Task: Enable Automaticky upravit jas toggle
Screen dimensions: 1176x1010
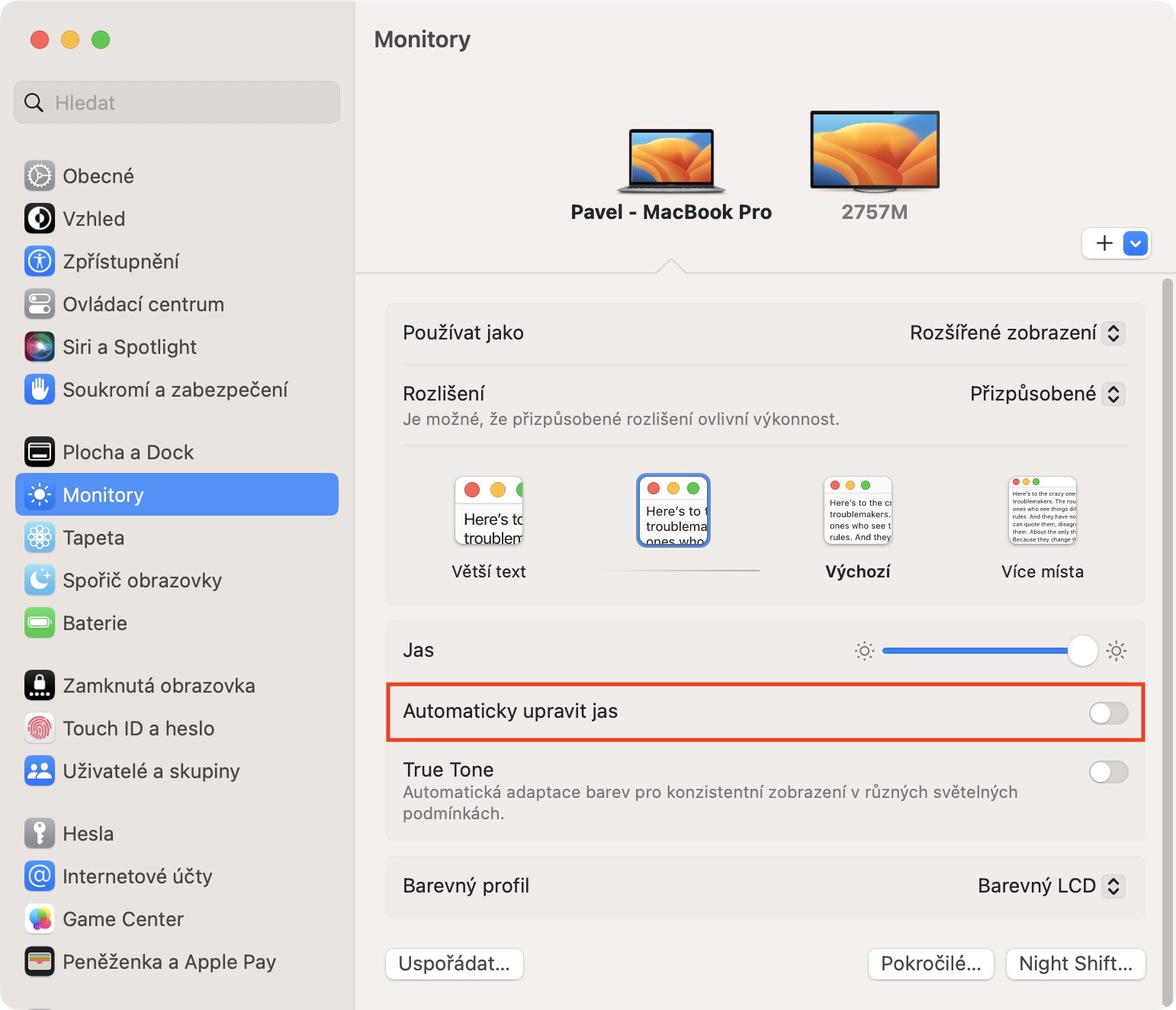Action: point(1108,713)
